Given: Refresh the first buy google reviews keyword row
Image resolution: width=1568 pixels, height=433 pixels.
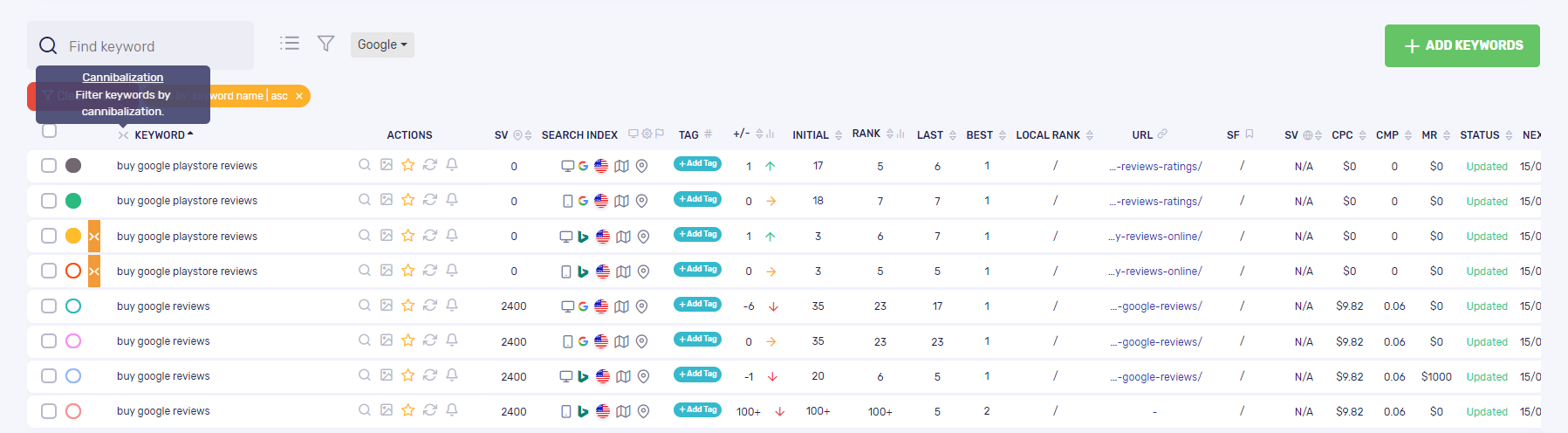Looking at the screenshot, I should (x=429, y=306).
